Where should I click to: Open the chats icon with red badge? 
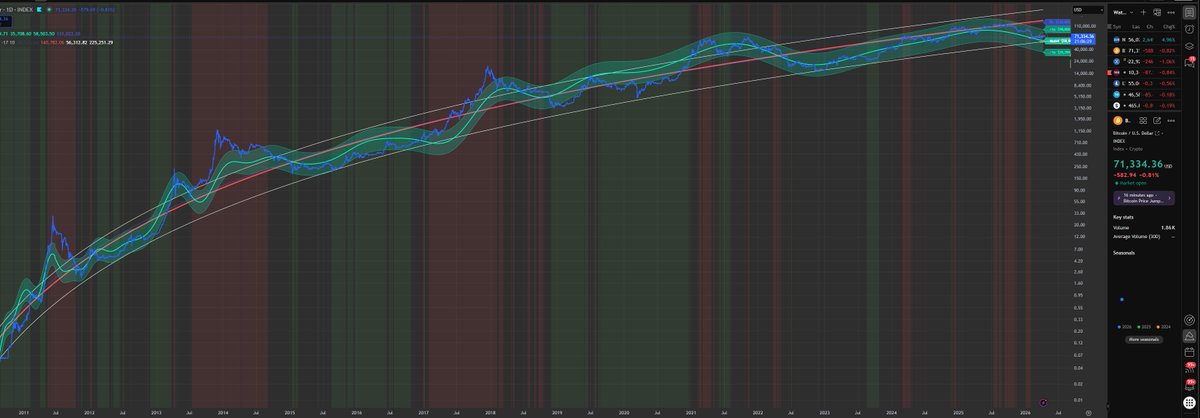pos(1189,62)
